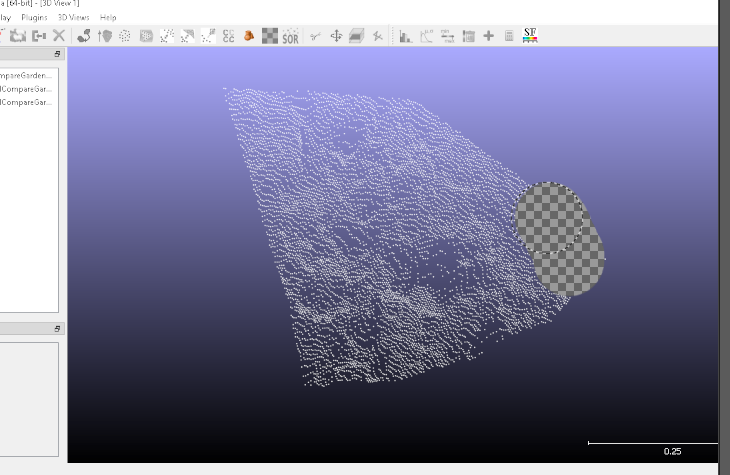Click the CC connected components icon
Image resolution: width=730 pixels, height=475 pixels.
tap(228, 36)
